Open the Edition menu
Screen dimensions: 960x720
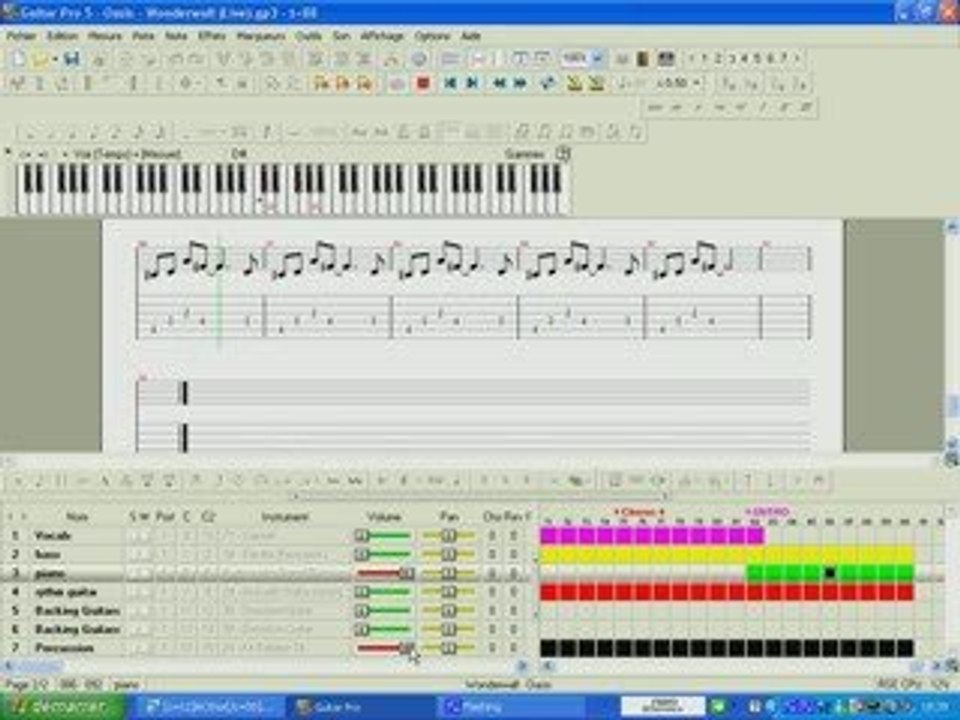(62, 36)
